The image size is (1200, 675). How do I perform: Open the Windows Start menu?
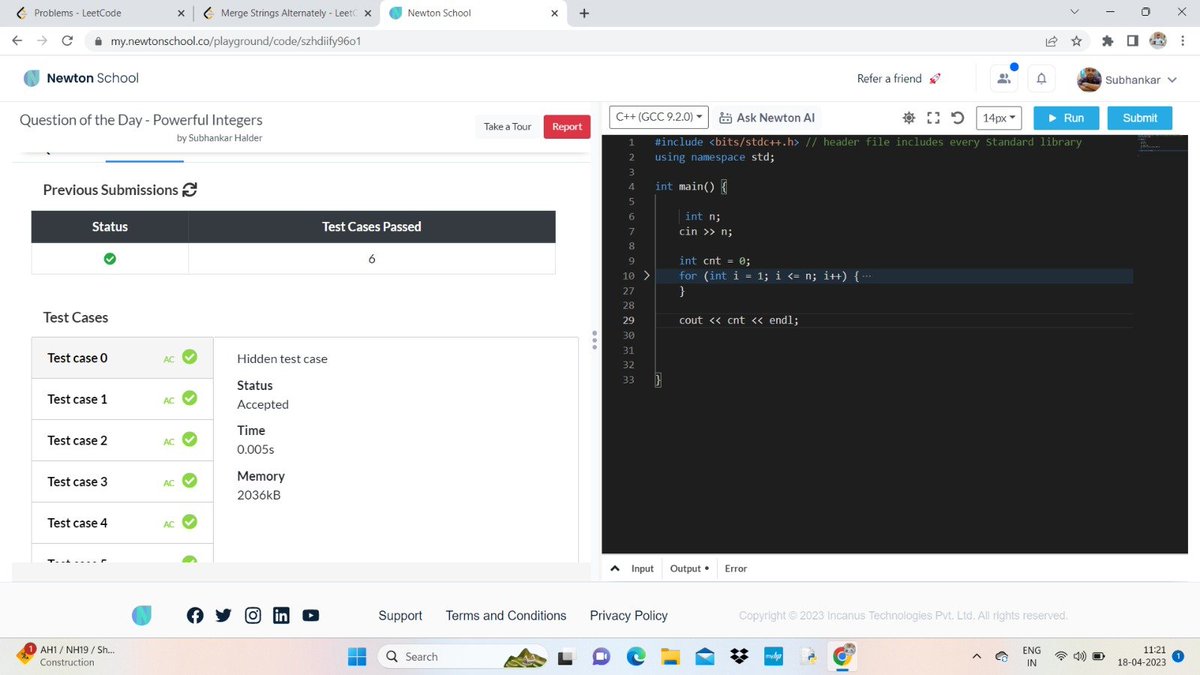coord(357,657)
